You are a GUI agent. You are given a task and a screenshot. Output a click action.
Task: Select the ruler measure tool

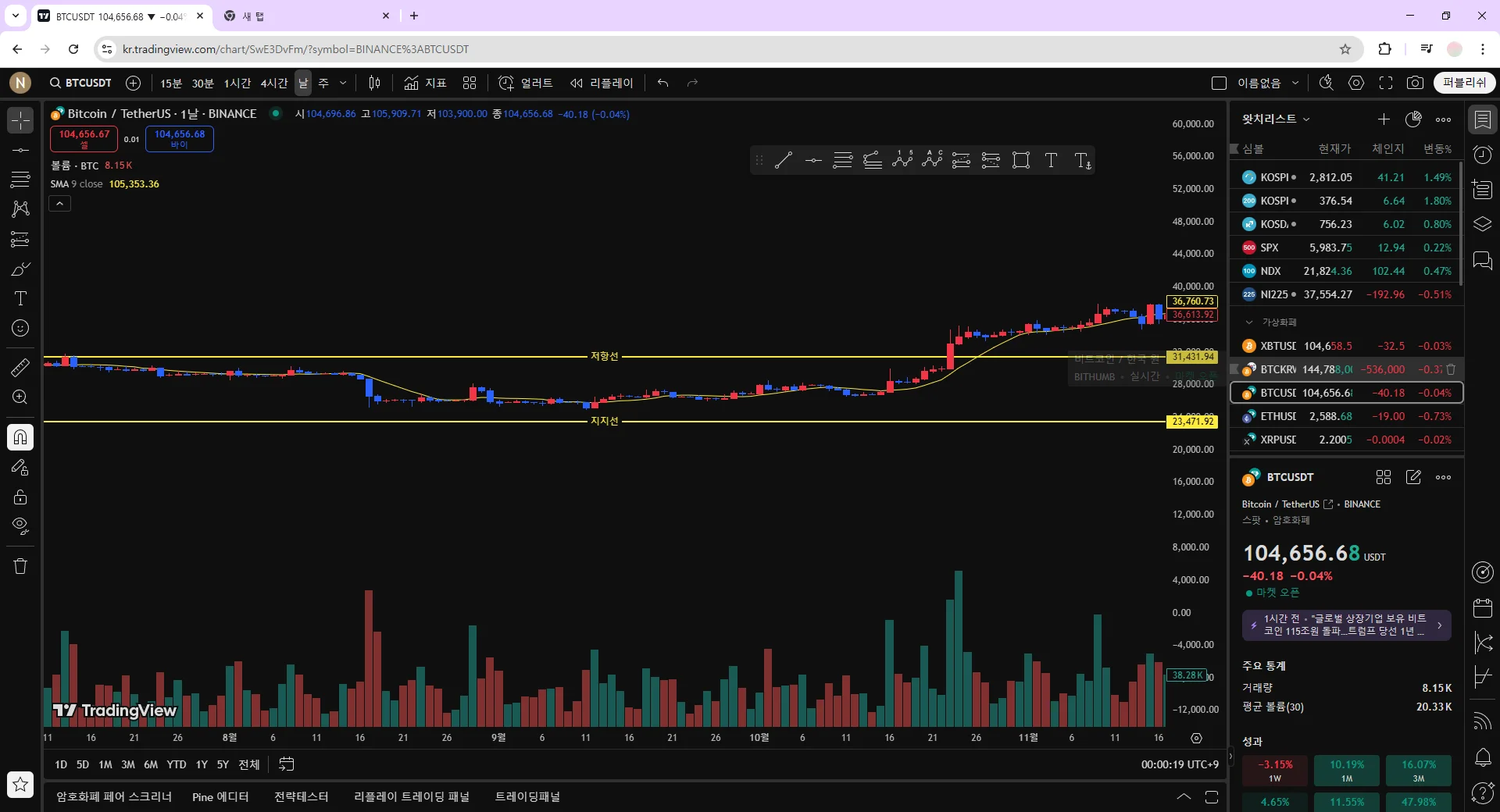click(x=20, y=367)
